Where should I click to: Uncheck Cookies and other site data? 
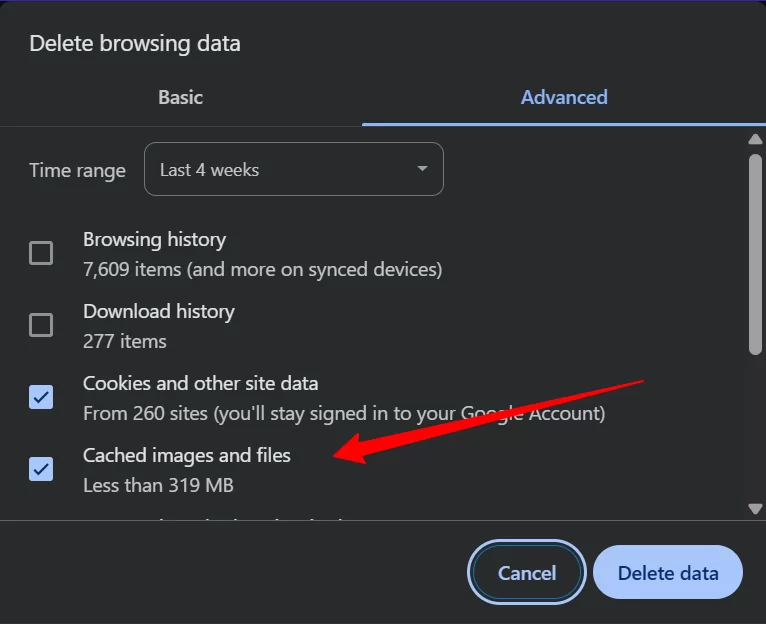41,397
